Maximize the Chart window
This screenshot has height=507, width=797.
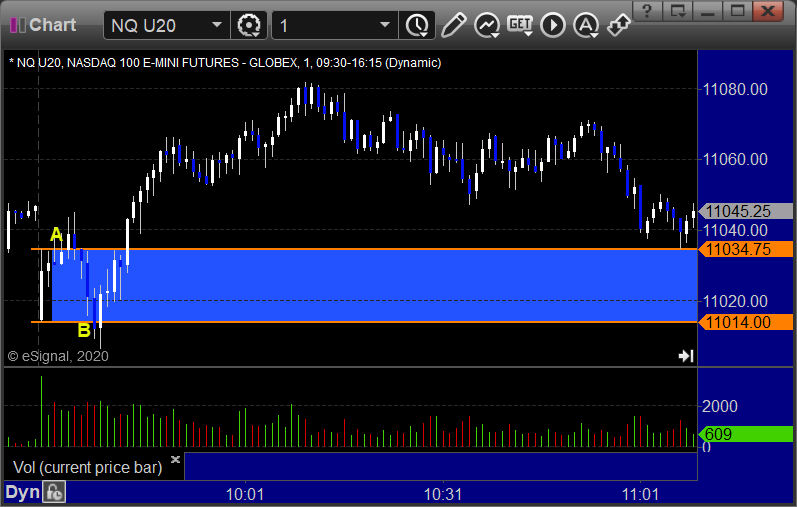[x=738, y=11]
